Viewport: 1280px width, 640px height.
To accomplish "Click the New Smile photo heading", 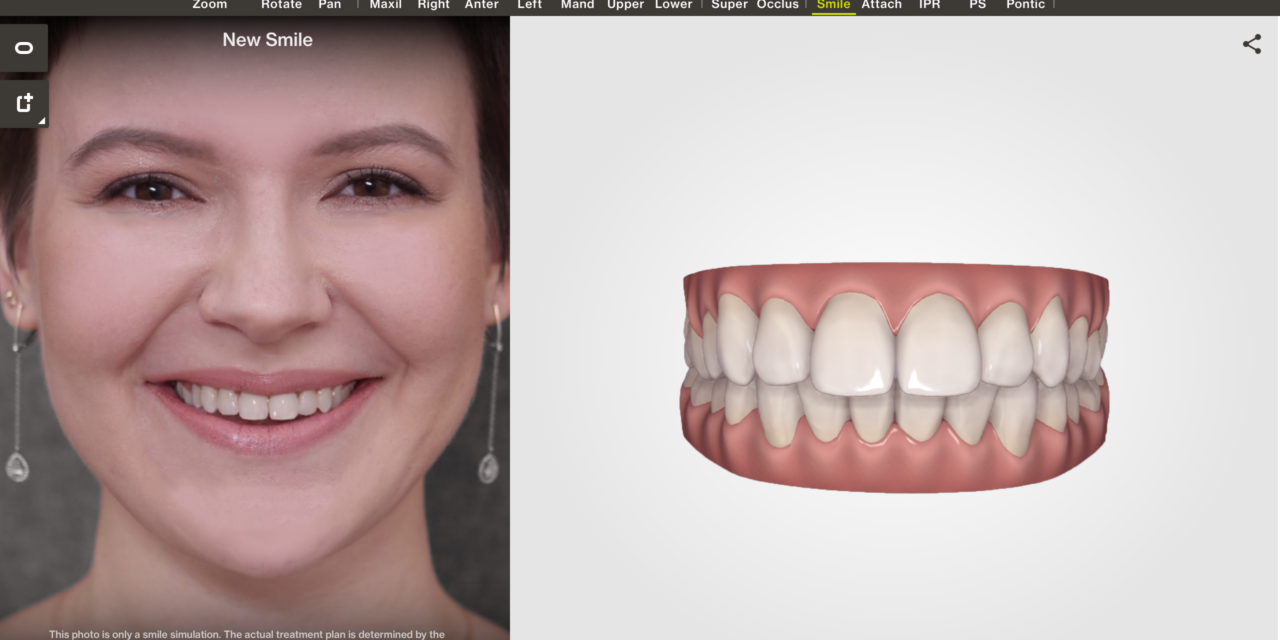I will point(267,40).
